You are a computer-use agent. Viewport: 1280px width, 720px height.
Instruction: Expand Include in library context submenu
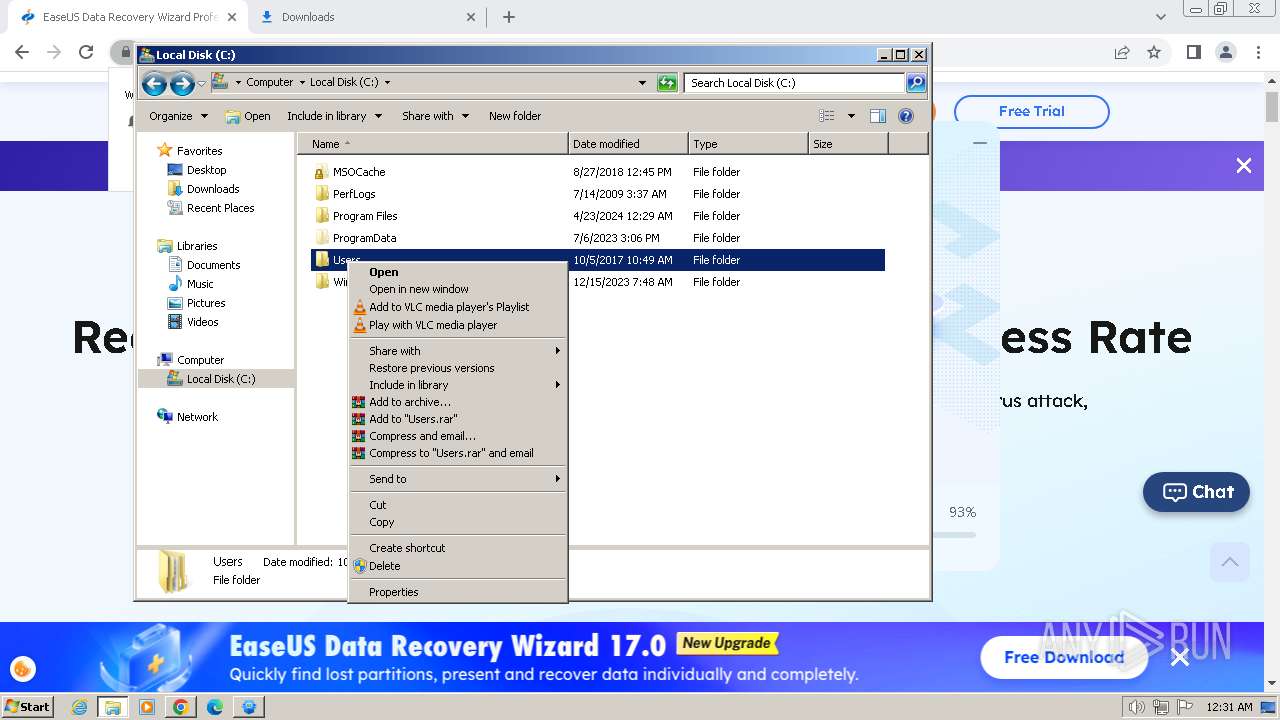[557, 385]
